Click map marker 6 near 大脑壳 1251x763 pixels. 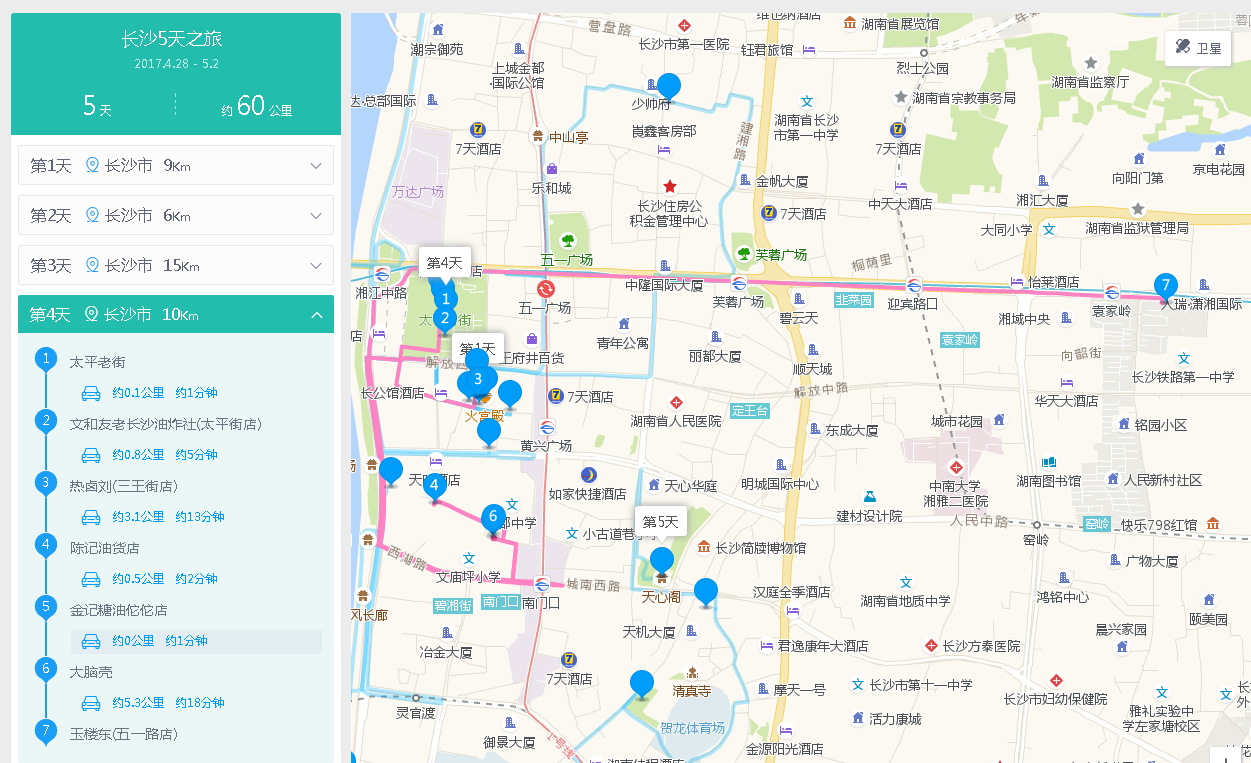(x=492, y=518)
